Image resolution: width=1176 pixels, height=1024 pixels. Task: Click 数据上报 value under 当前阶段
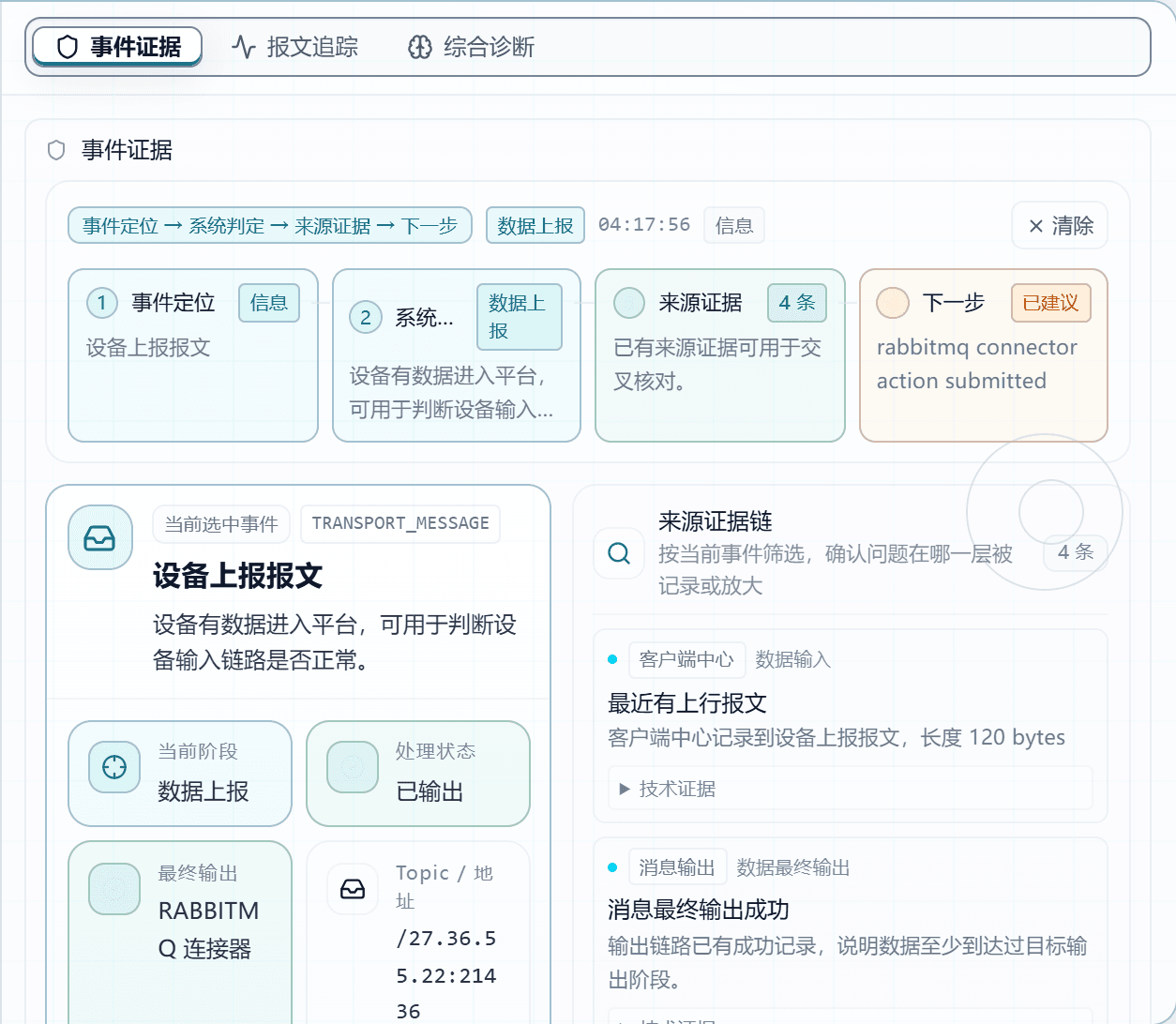coord(204,791)
